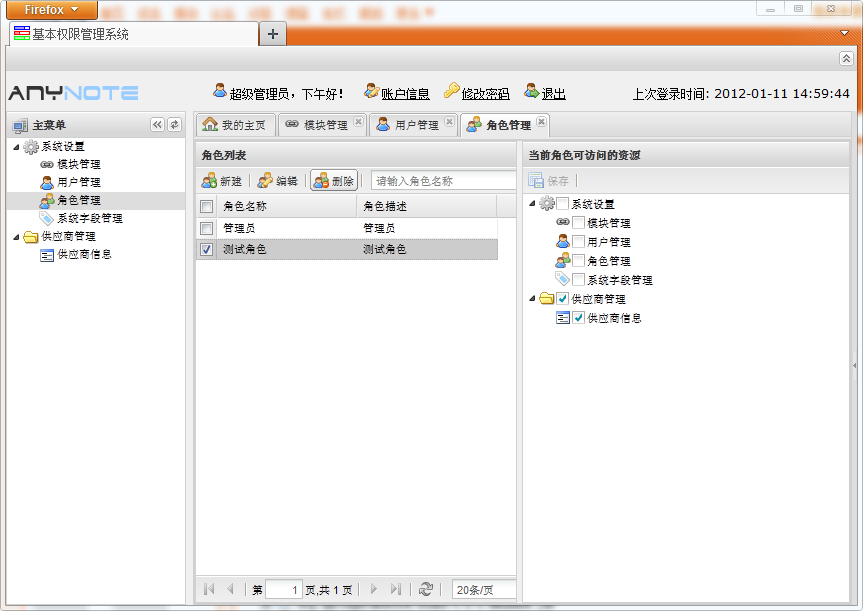Open the 20条/页 page size combo box
The height and width of the screenshot is (611, 863).
483,590
